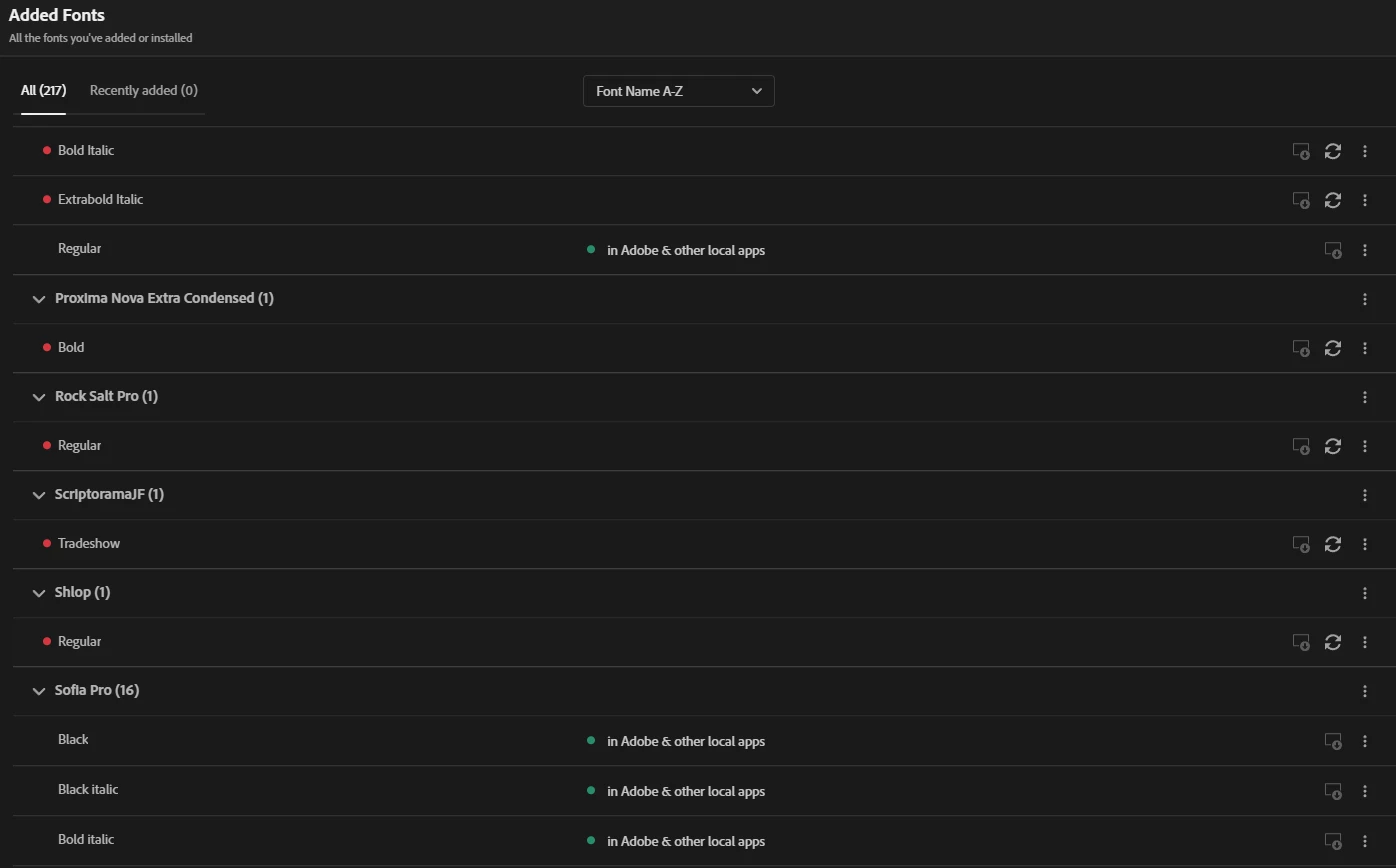This screenshot has height=868, width=1396.
Task: Click install icon on Extrabold Italic row
Action: (1301, 201)
